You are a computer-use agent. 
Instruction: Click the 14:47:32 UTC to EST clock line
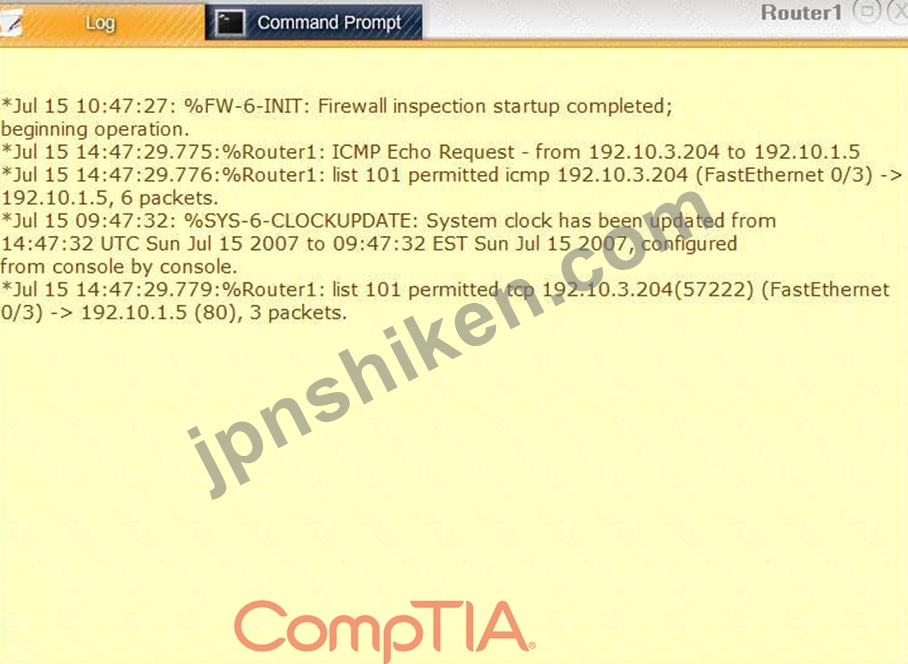369,244
